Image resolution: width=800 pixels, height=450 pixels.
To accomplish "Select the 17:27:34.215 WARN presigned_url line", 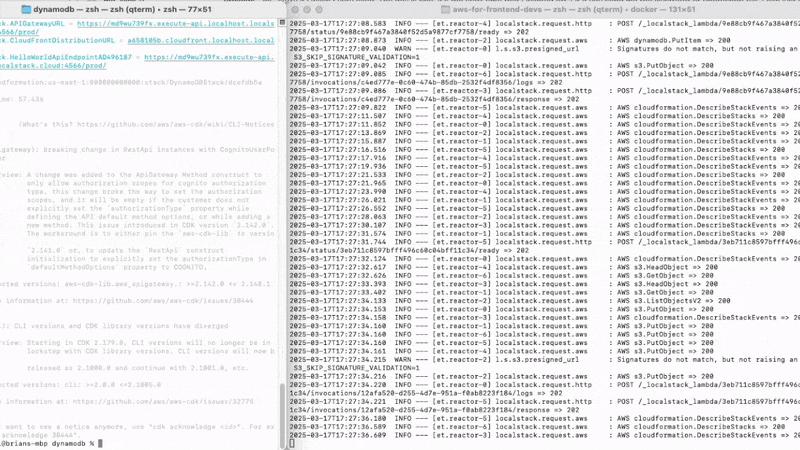I will pos(544,360).
